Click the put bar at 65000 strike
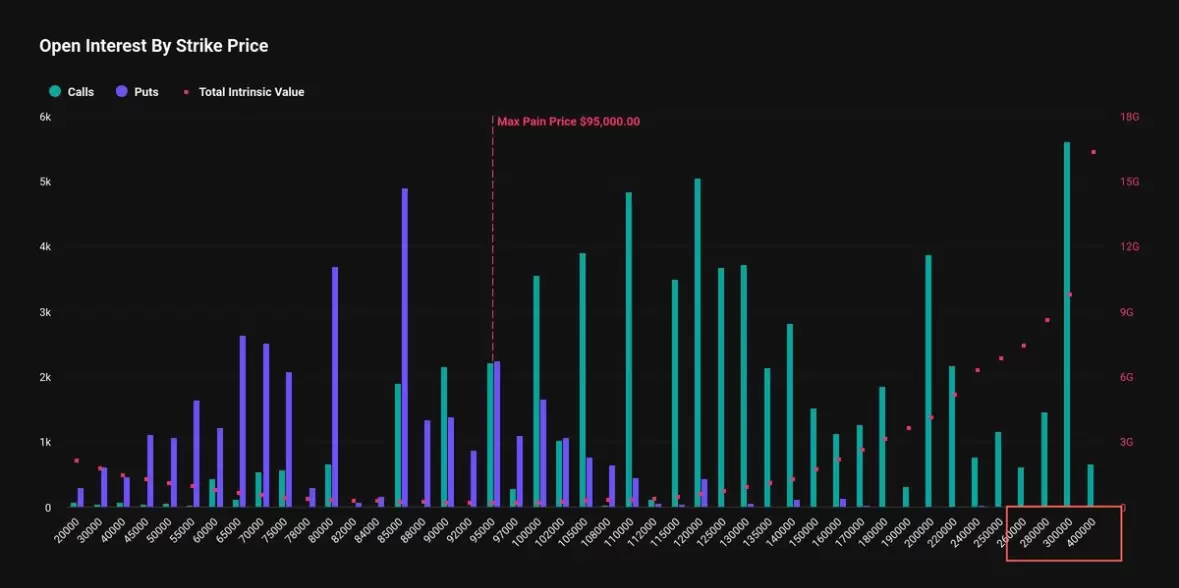Screen dimensions: 1179x588 click(243, 421)
